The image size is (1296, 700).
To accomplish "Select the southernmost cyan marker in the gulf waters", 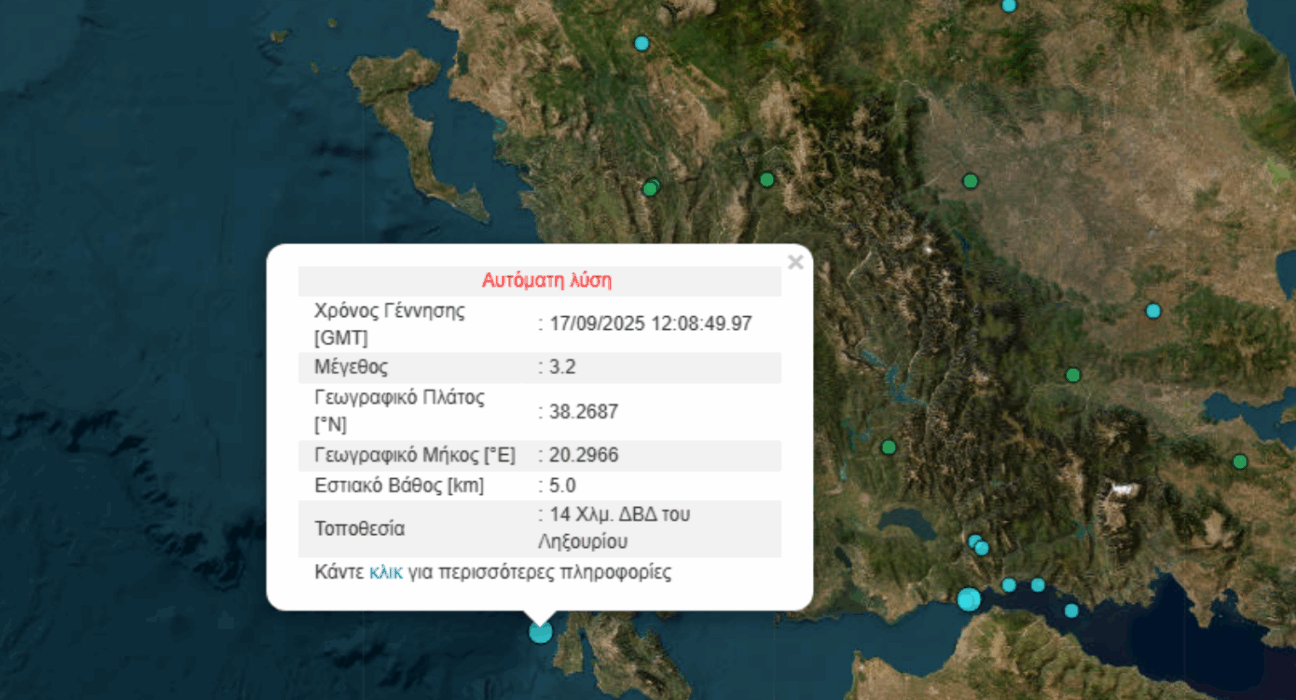I will click(x=1071, y=610).
